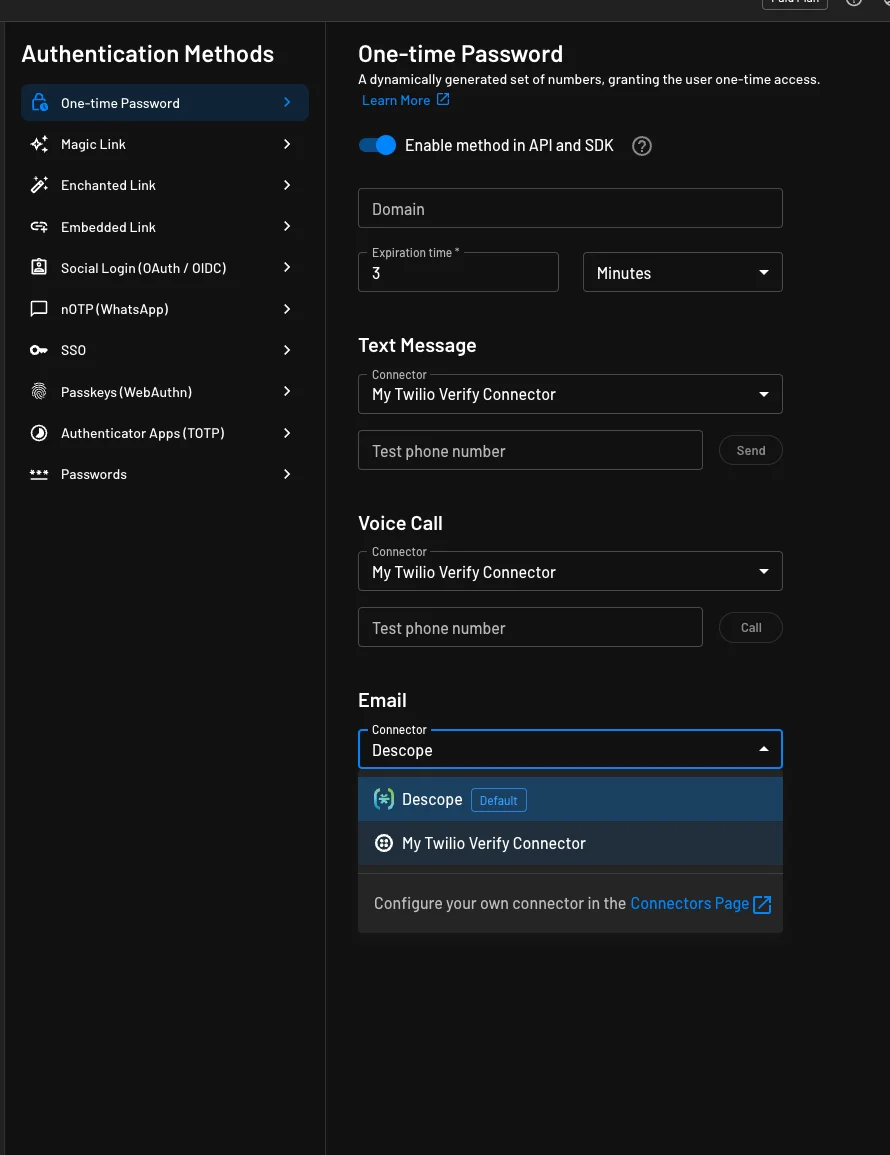Image resolution: width=890 pixels, height=1155 pixels.
Task: Click the Paid Plan button at top
Action: 794,3
